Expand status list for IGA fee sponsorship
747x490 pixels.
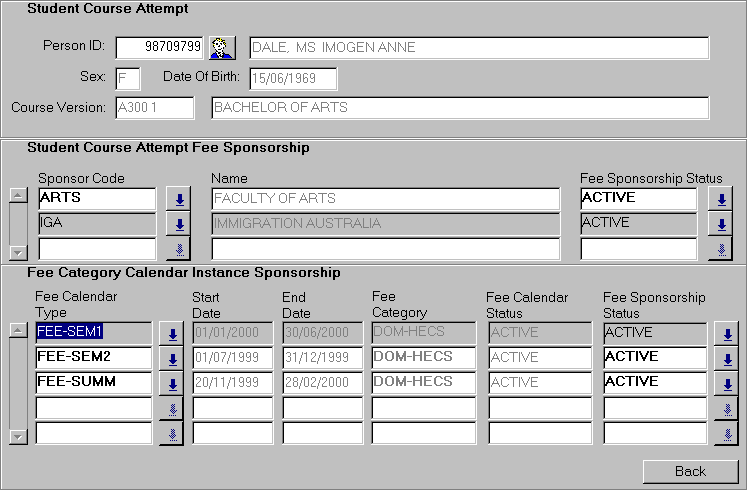[720, 224]
